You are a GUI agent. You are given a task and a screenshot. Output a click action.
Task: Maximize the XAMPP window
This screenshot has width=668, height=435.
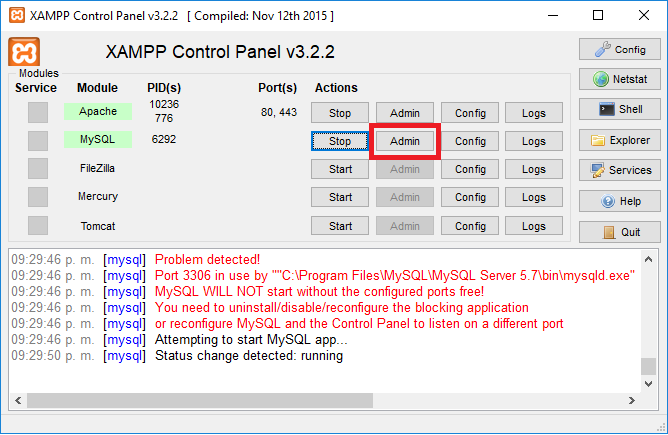point(598,15)
